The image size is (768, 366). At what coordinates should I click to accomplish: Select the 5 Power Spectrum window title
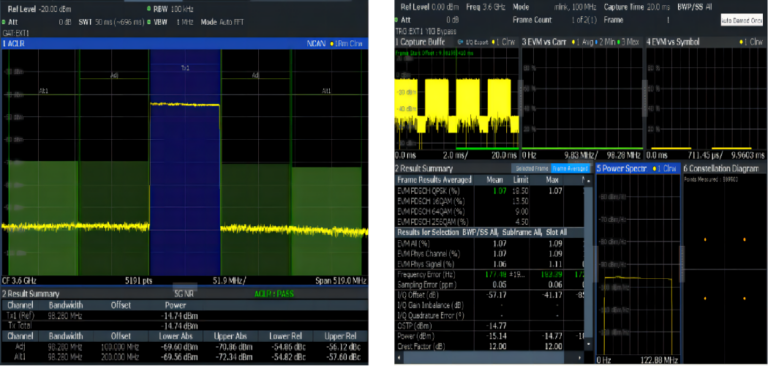[622, 168]
